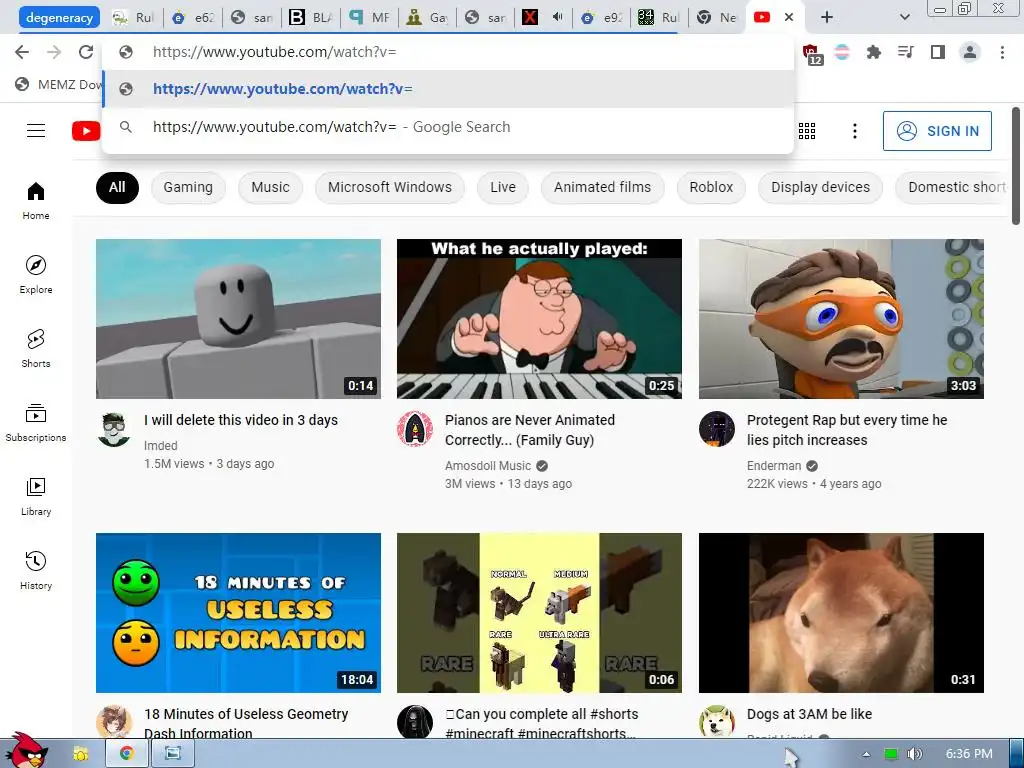This screenshot has height=768, width=1024.
Task: Open the Extensions puzzle piece icon
Action: click(874, 52)
